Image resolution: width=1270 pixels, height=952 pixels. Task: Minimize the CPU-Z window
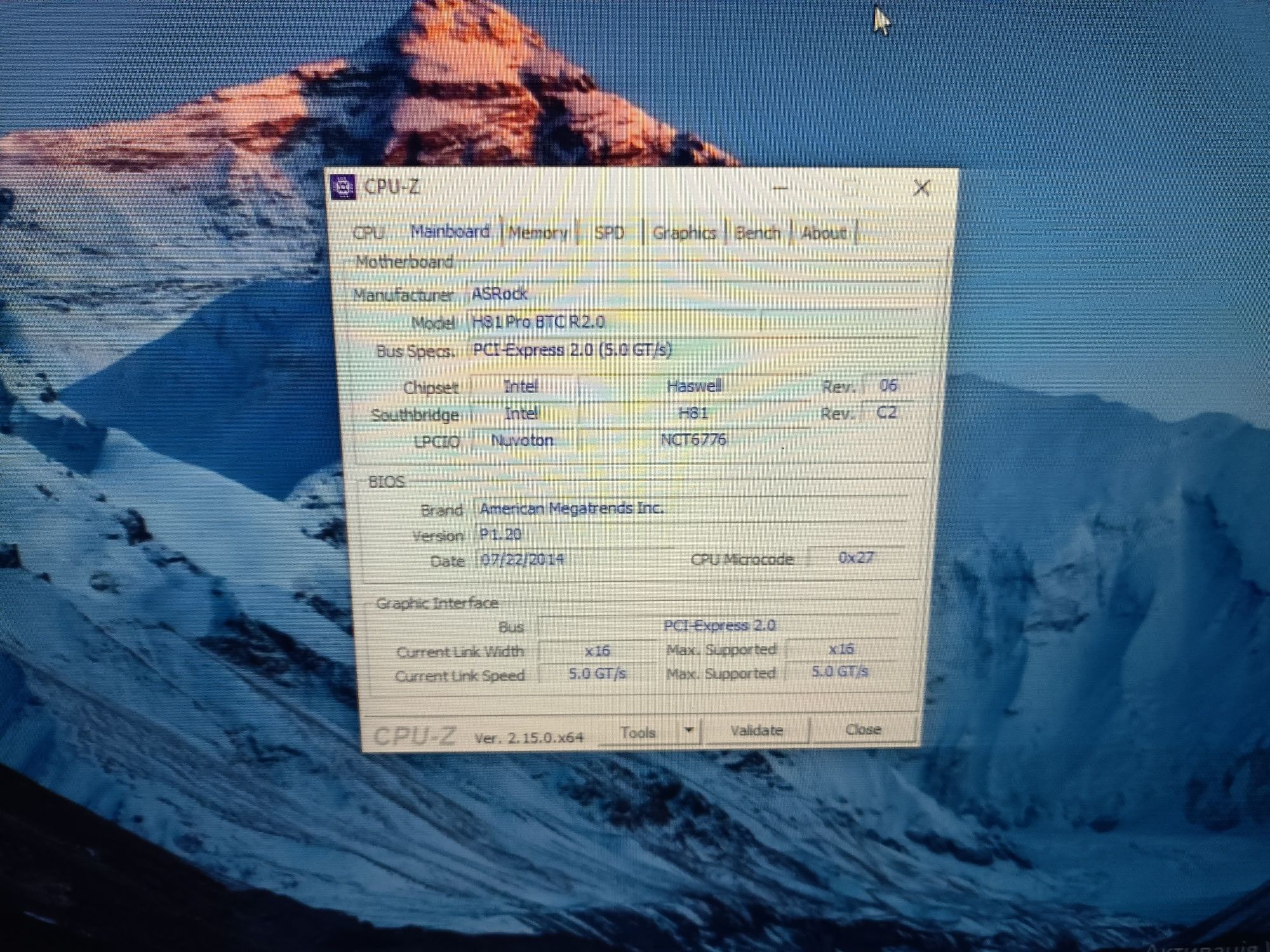pos(780,188)
